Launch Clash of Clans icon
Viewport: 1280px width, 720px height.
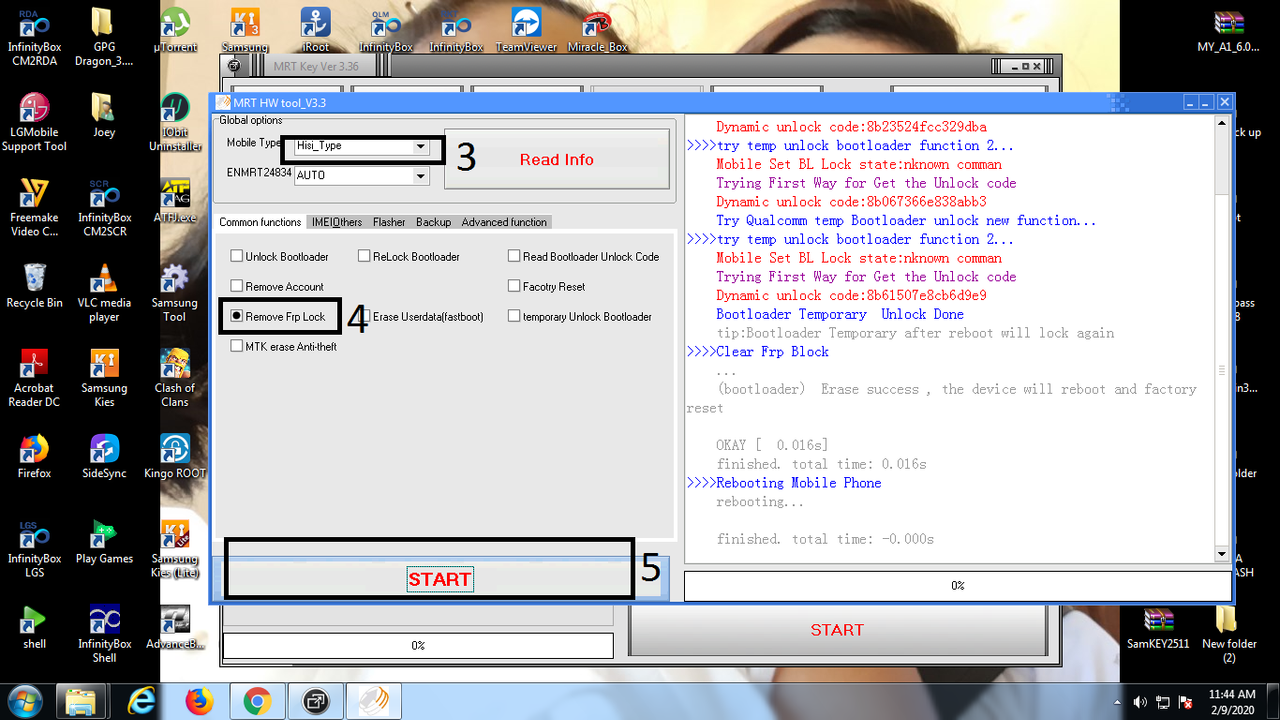tap(175, 377)
